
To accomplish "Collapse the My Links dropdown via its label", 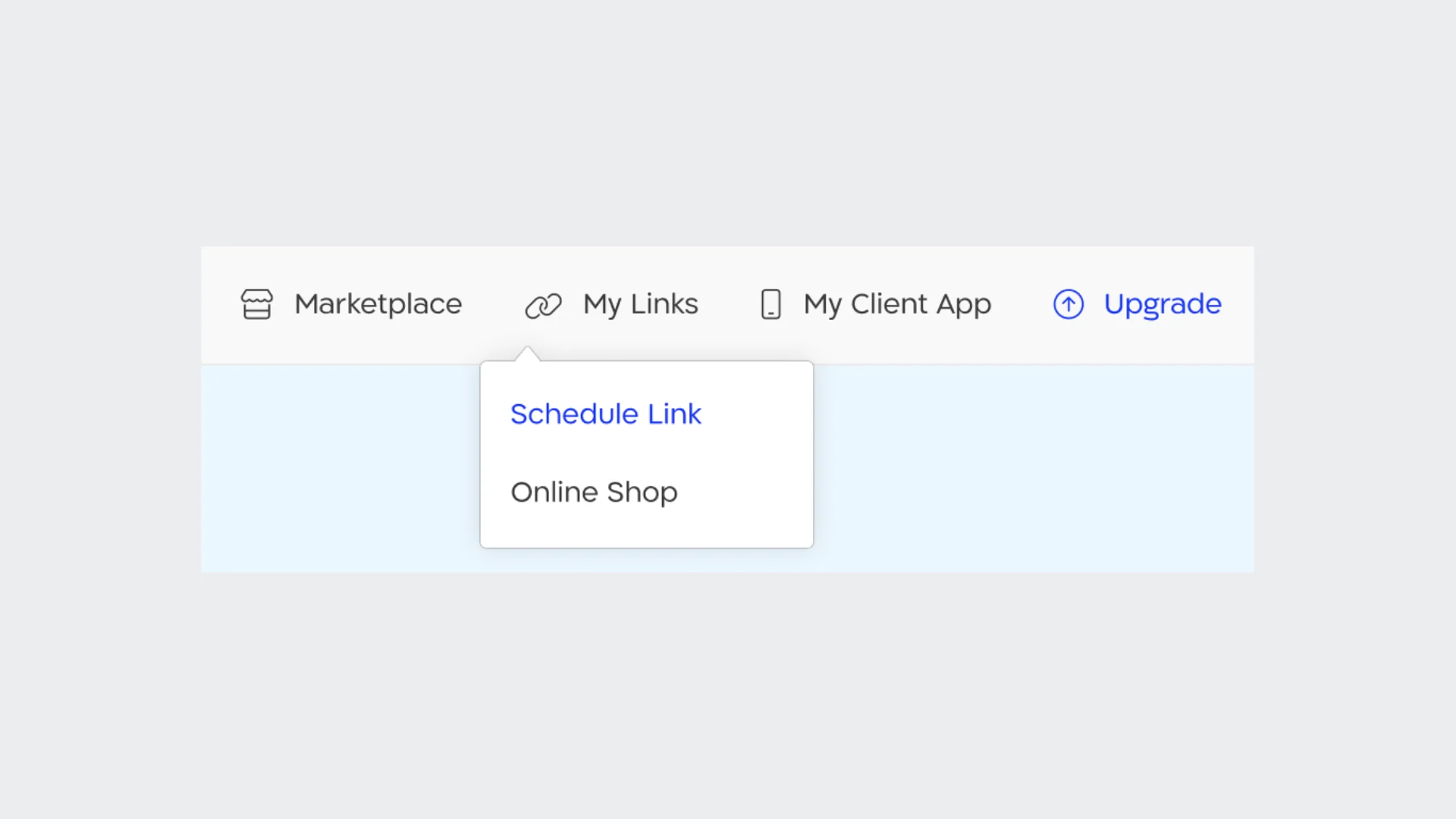I will click(x=640, y=304).
